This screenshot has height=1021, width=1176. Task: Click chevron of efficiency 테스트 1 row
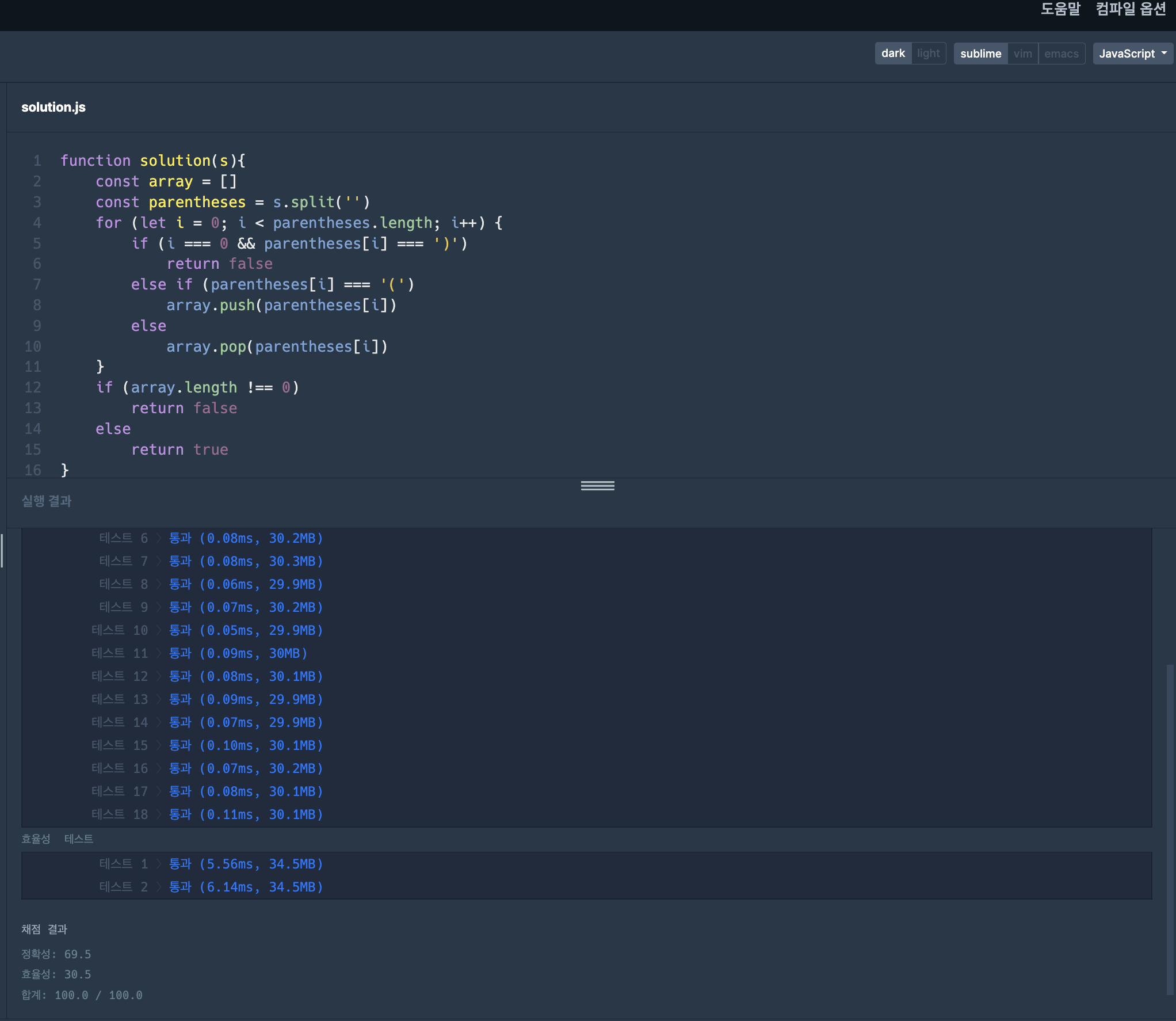pyautogui.click(x=159, y=864)
